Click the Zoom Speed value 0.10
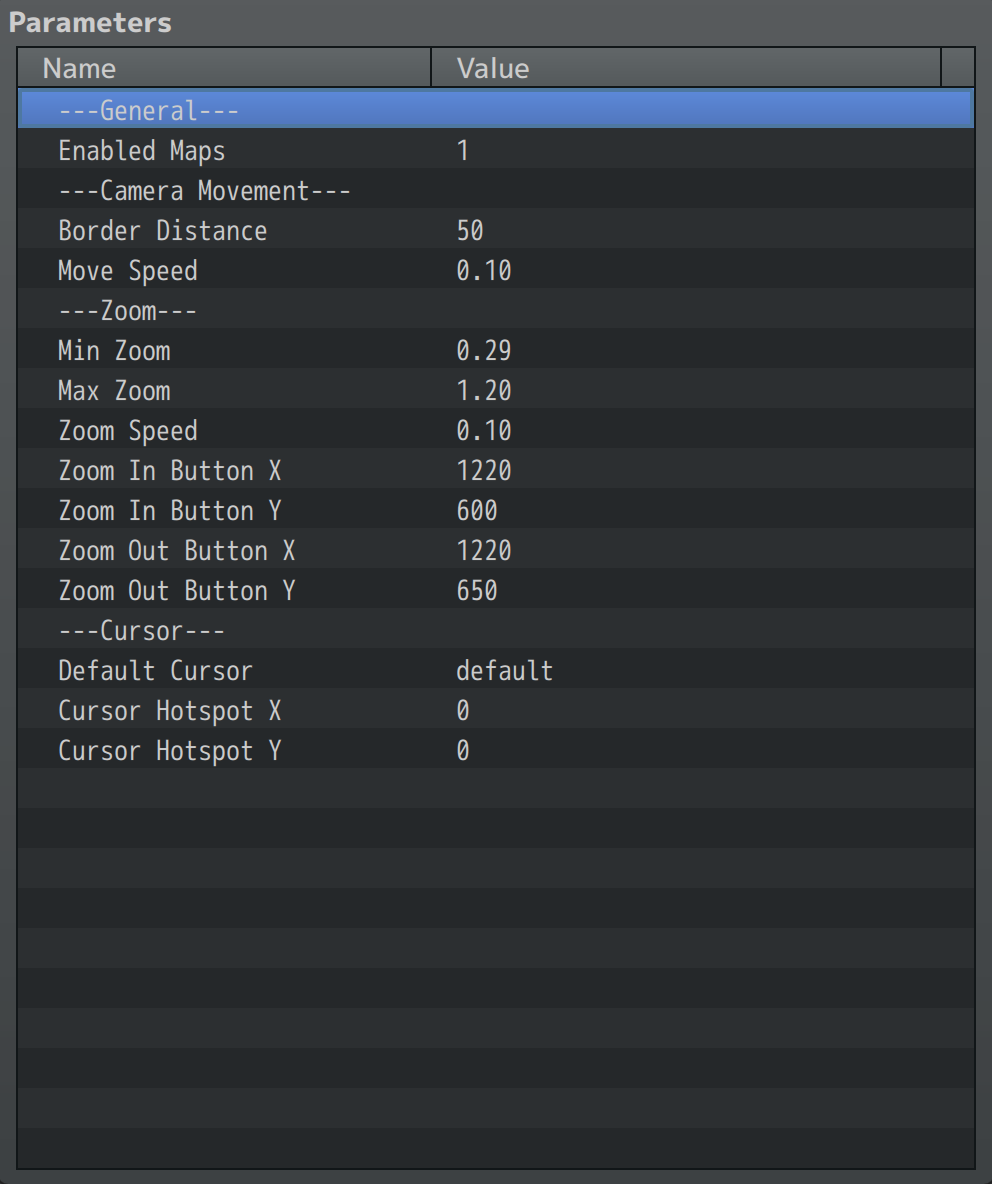 point(484,430)
